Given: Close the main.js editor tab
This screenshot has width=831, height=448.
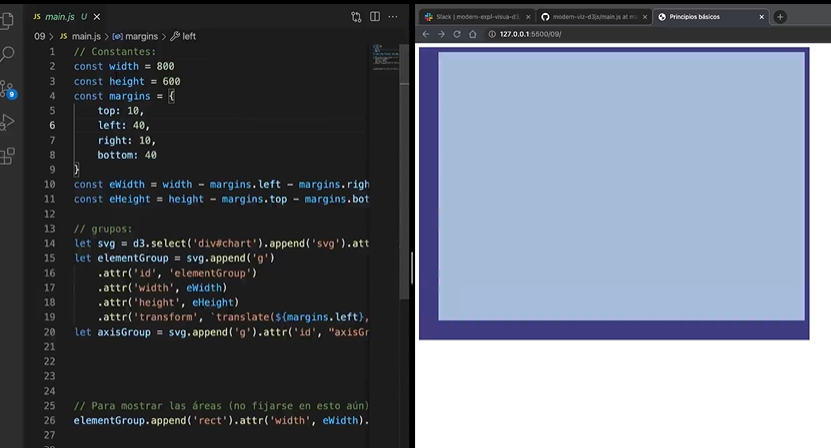Looking at the screenshot, I should [97, 17].
